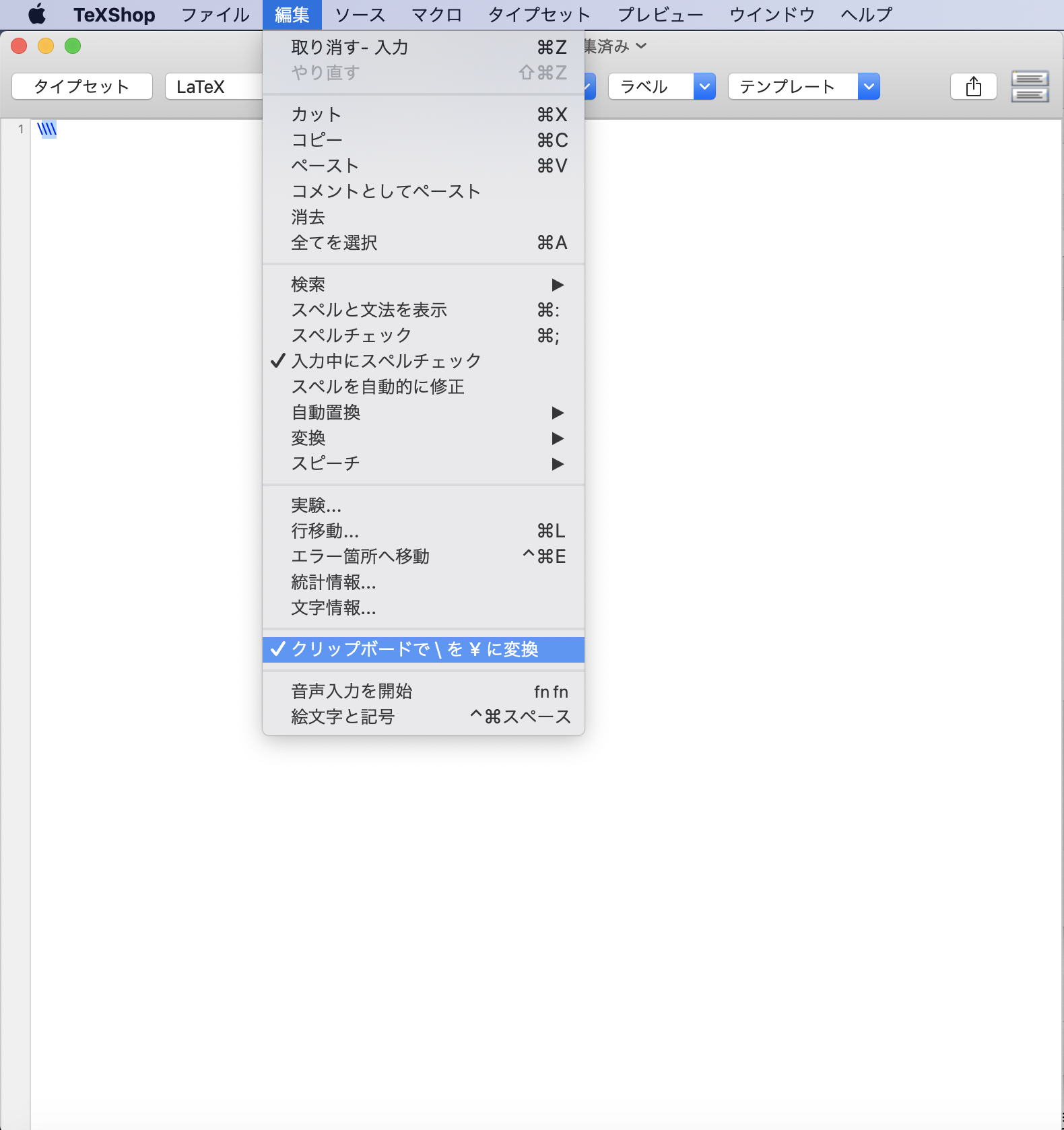
Task: Choose ペースト from the edit menu
Action: [424, 166]
